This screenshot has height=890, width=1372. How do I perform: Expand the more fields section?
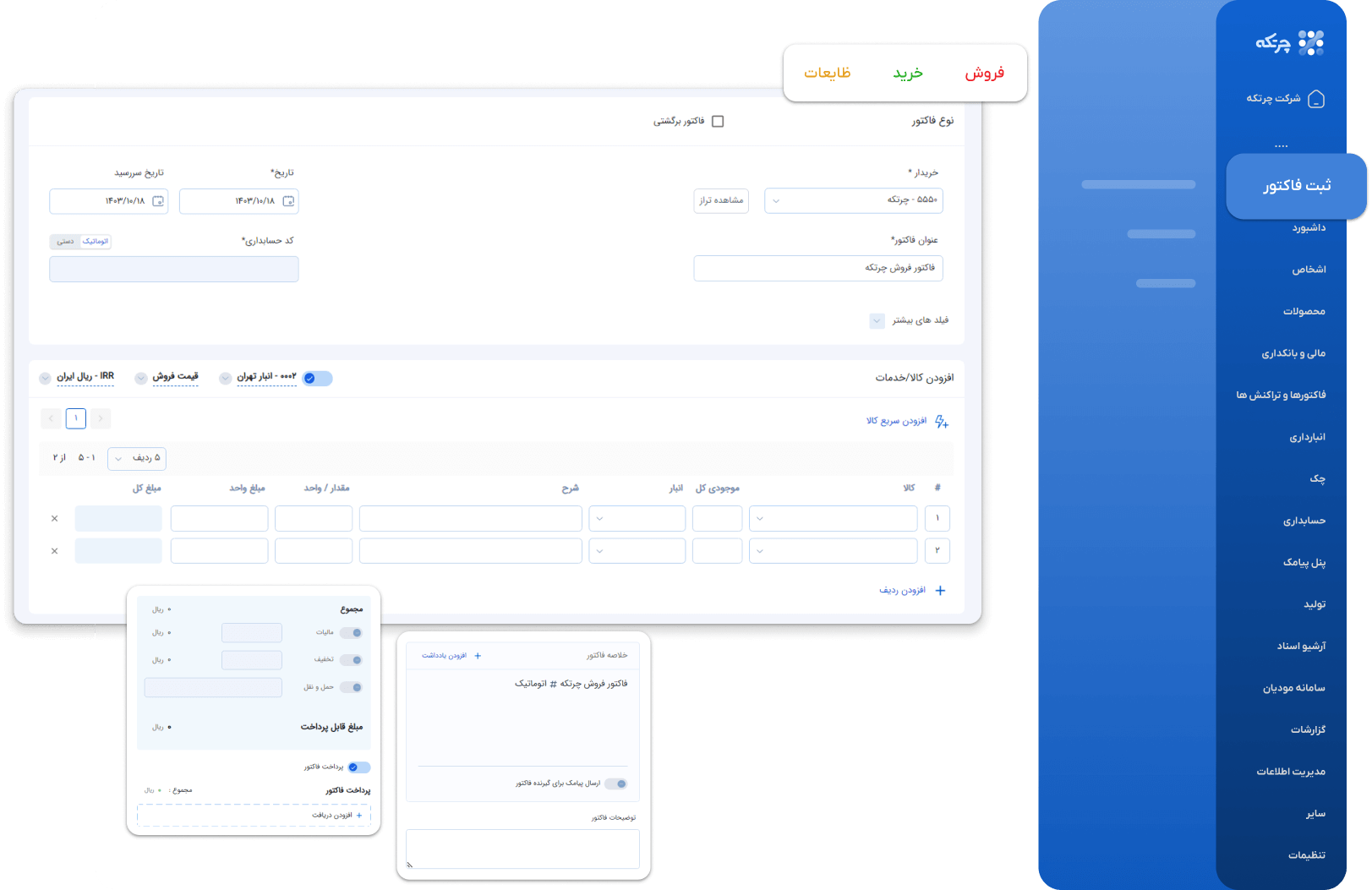877,321
